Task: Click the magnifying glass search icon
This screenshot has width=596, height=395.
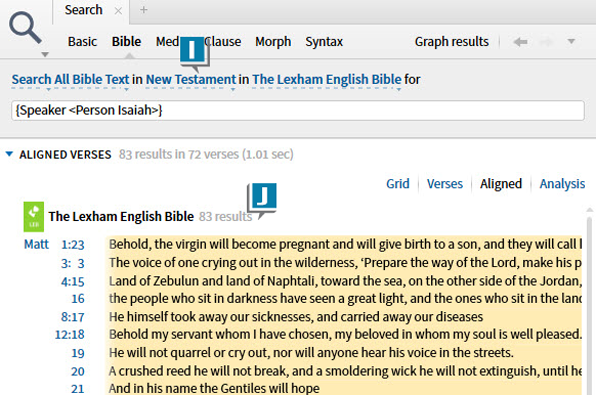Action: [x=25, y=28]
